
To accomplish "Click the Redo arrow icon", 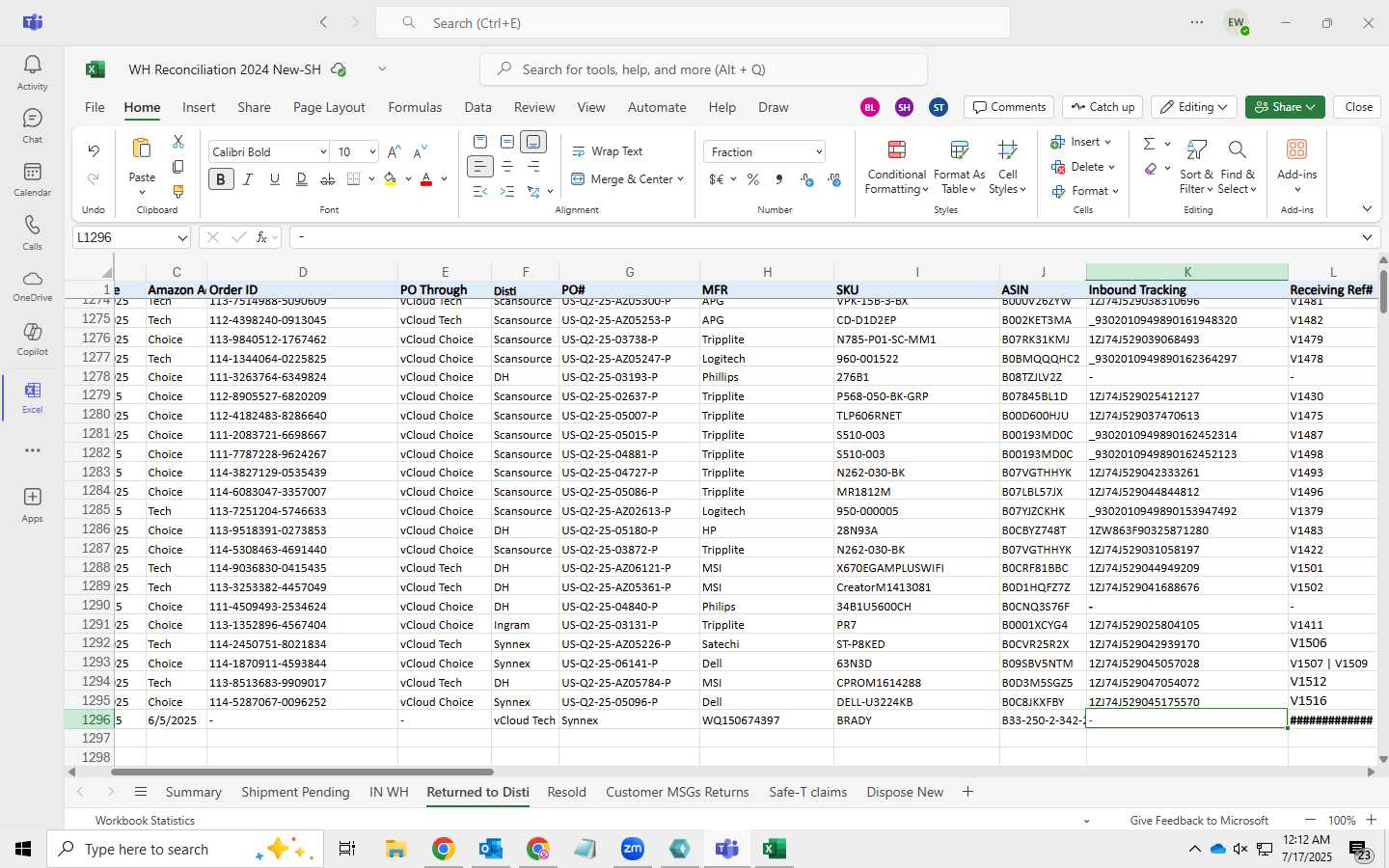I will 94,178.
